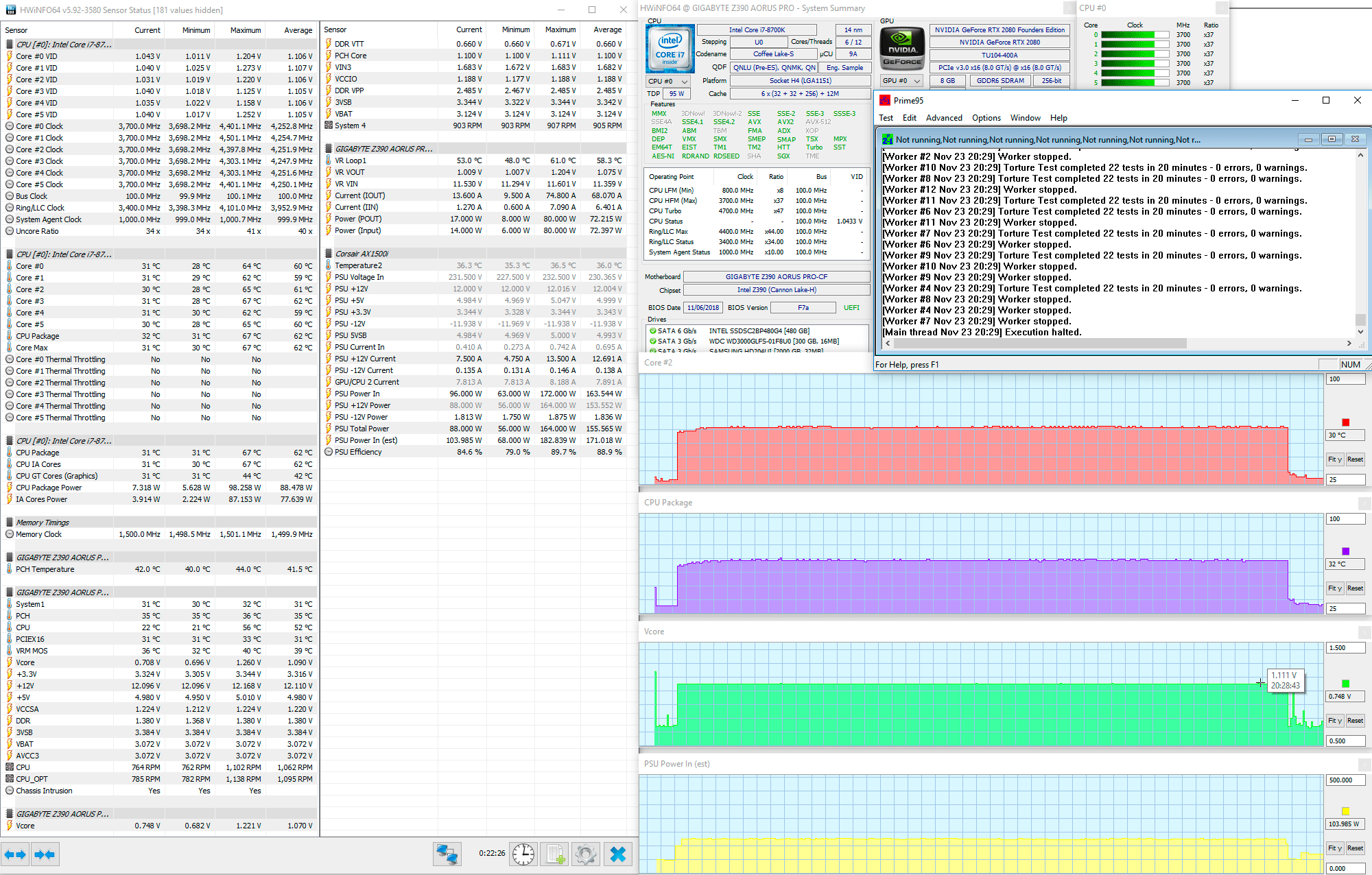Click Reset button on Vcore graph
Image resolution: width=1372 pixels, height=875 pixels.
[1355, 721]
